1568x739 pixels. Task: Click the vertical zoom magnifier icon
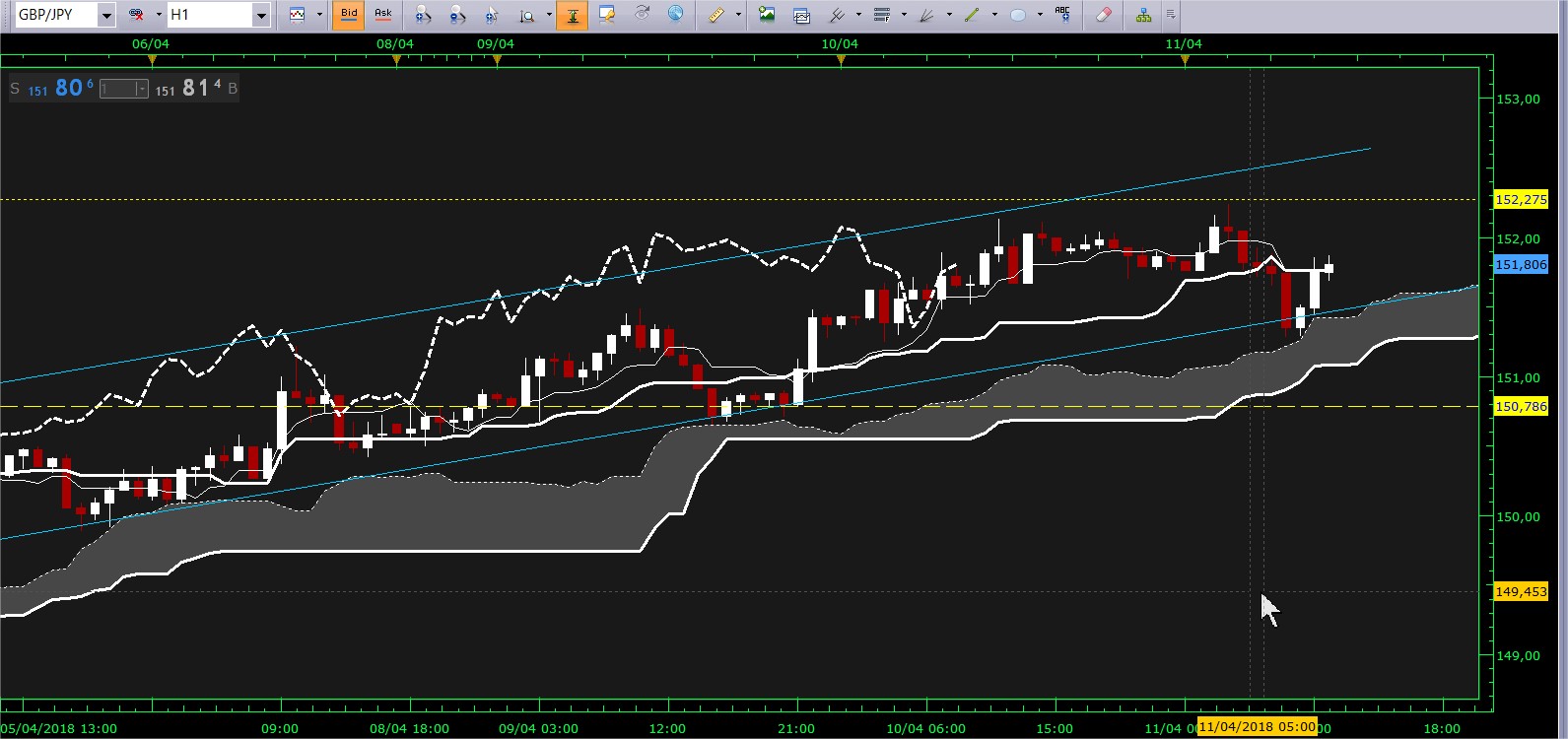coord(527,15)
